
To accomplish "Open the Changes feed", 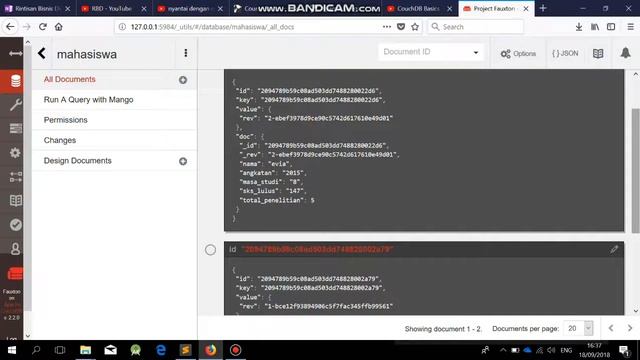I will coord(60,140).
